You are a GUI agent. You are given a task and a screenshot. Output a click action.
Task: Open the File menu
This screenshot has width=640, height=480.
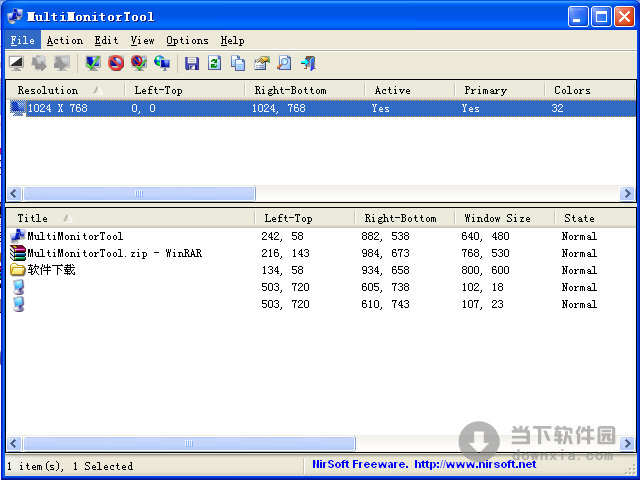[x=23, y=40]
